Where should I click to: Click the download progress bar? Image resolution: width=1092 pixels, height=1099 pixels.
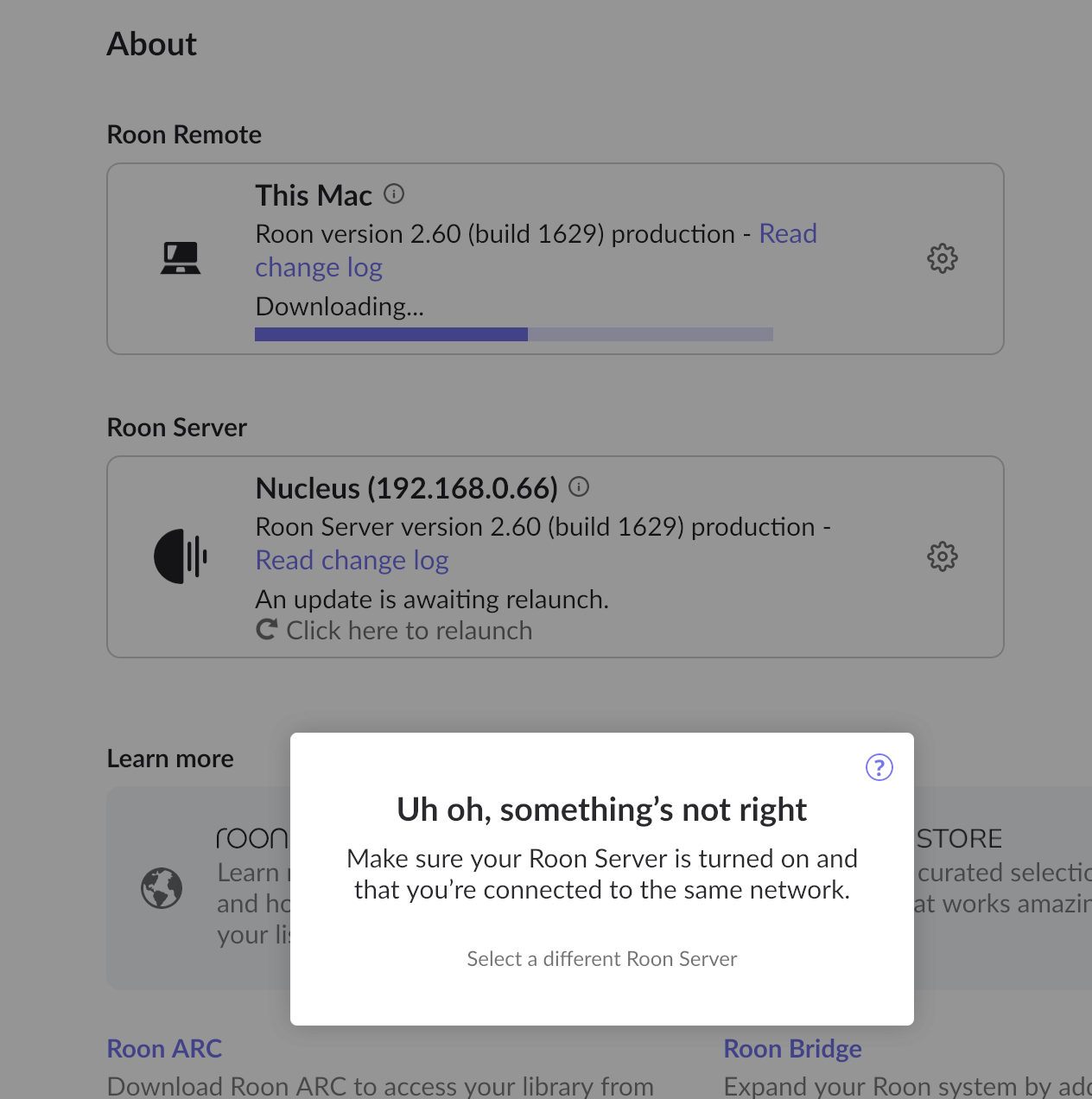point(513,334)
